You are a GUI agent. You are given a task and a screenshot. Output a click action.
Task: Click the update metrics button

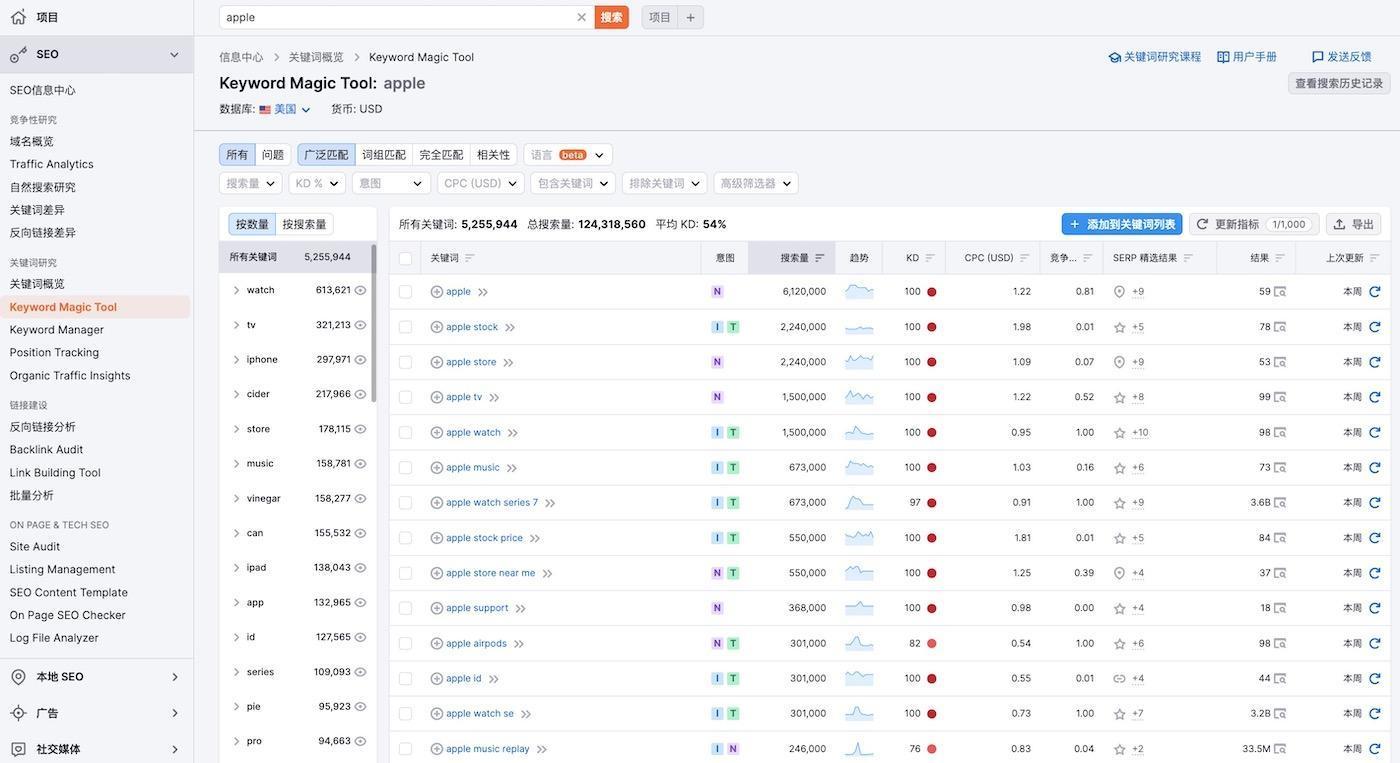pos(1254,224)
